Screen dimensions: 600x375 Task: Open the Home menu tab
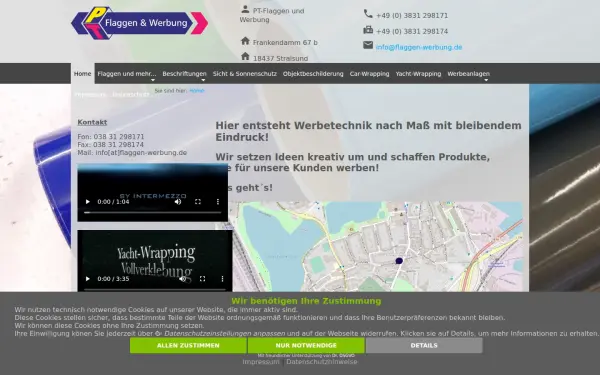pyautogui.click(x=83, y=73)
